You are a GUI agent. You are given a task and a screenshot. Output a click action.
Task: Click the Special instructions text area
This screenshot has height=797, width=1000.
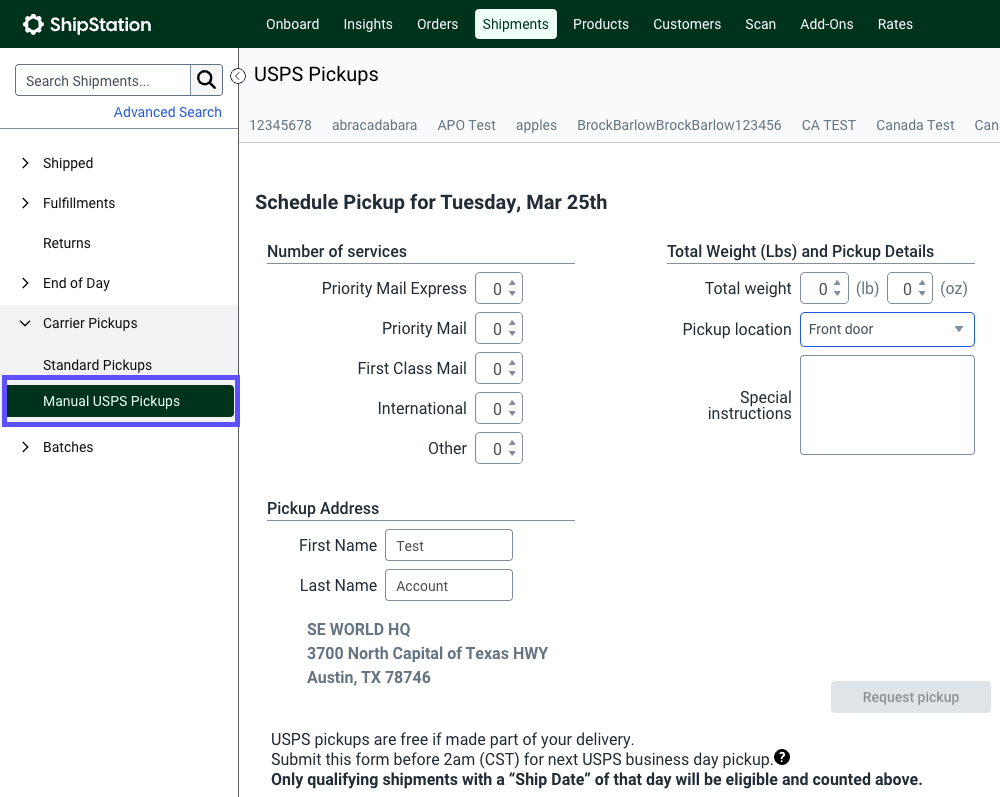[887, 405]
